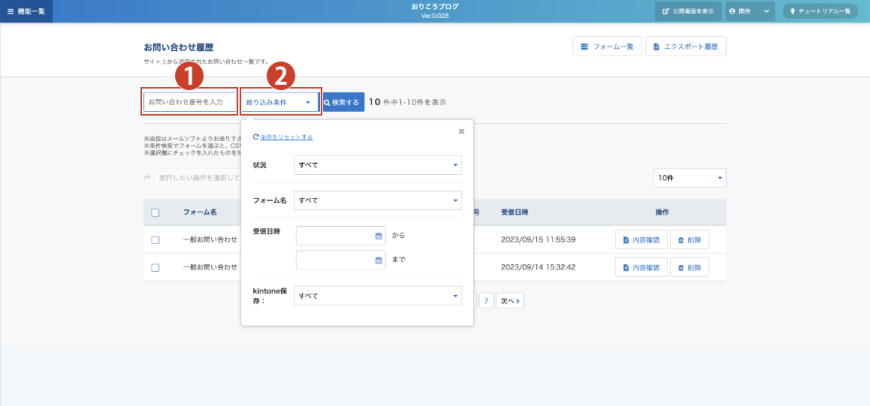Screen dimensions: 870x406
Task: Close the filter popup with the X
Action: tap(461, 131)
